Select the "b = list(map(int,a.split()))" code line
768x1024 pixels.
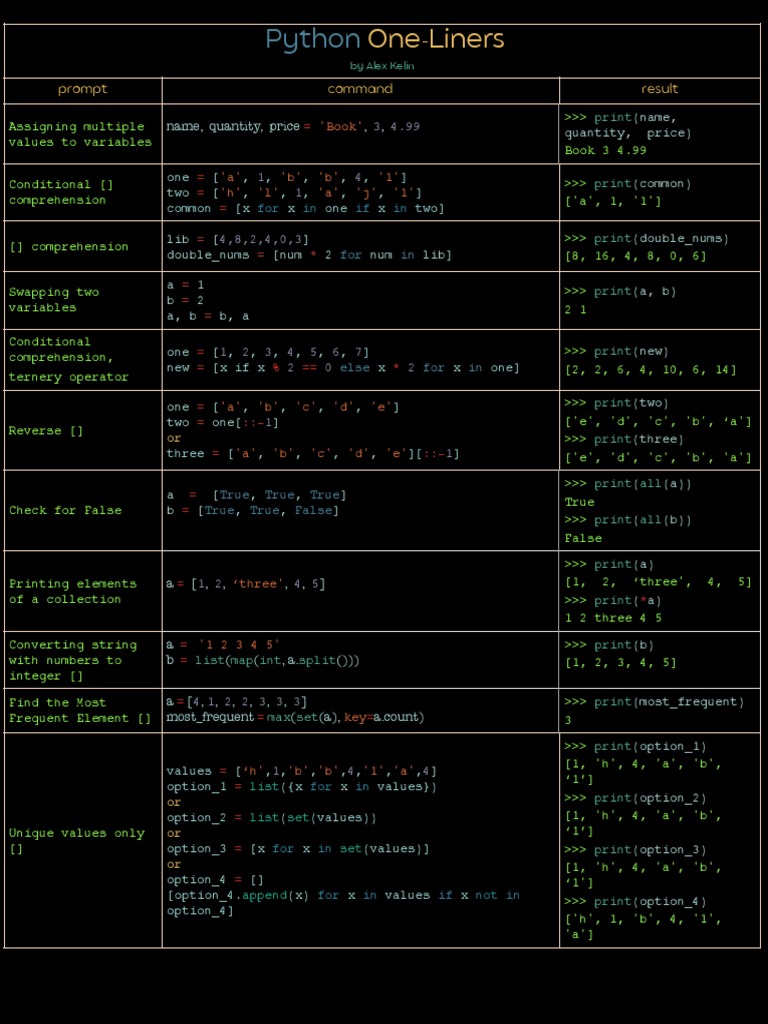pyautogui.click(x=263, y=660)
